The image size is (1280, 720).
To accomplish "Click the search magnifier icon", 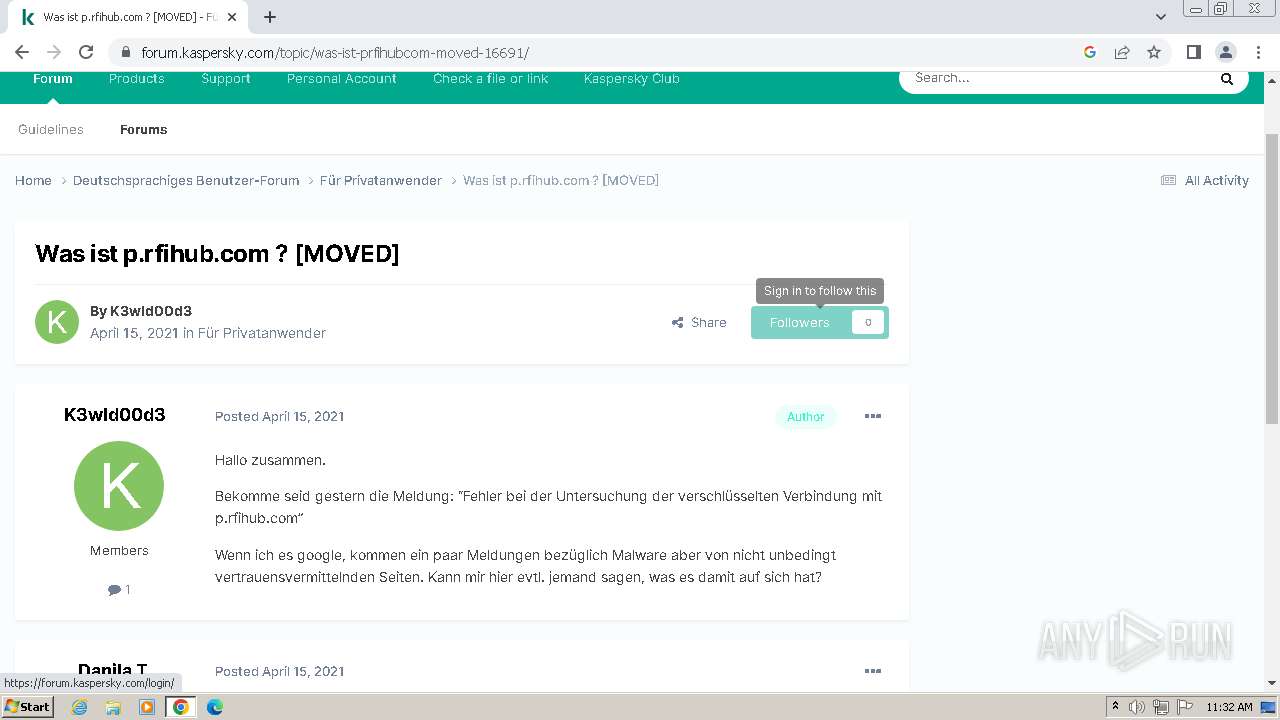I will pyautogui.click(x=1227, y=78).
